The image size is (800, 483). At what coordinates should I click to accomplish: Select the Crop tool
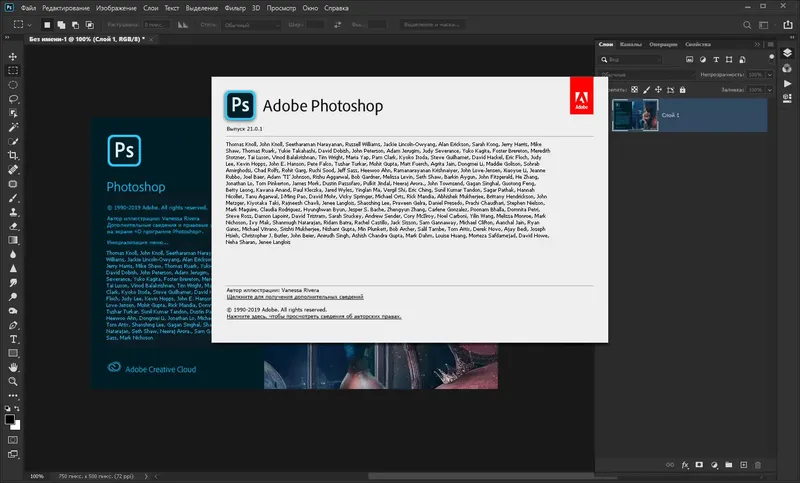coord(13,156)
